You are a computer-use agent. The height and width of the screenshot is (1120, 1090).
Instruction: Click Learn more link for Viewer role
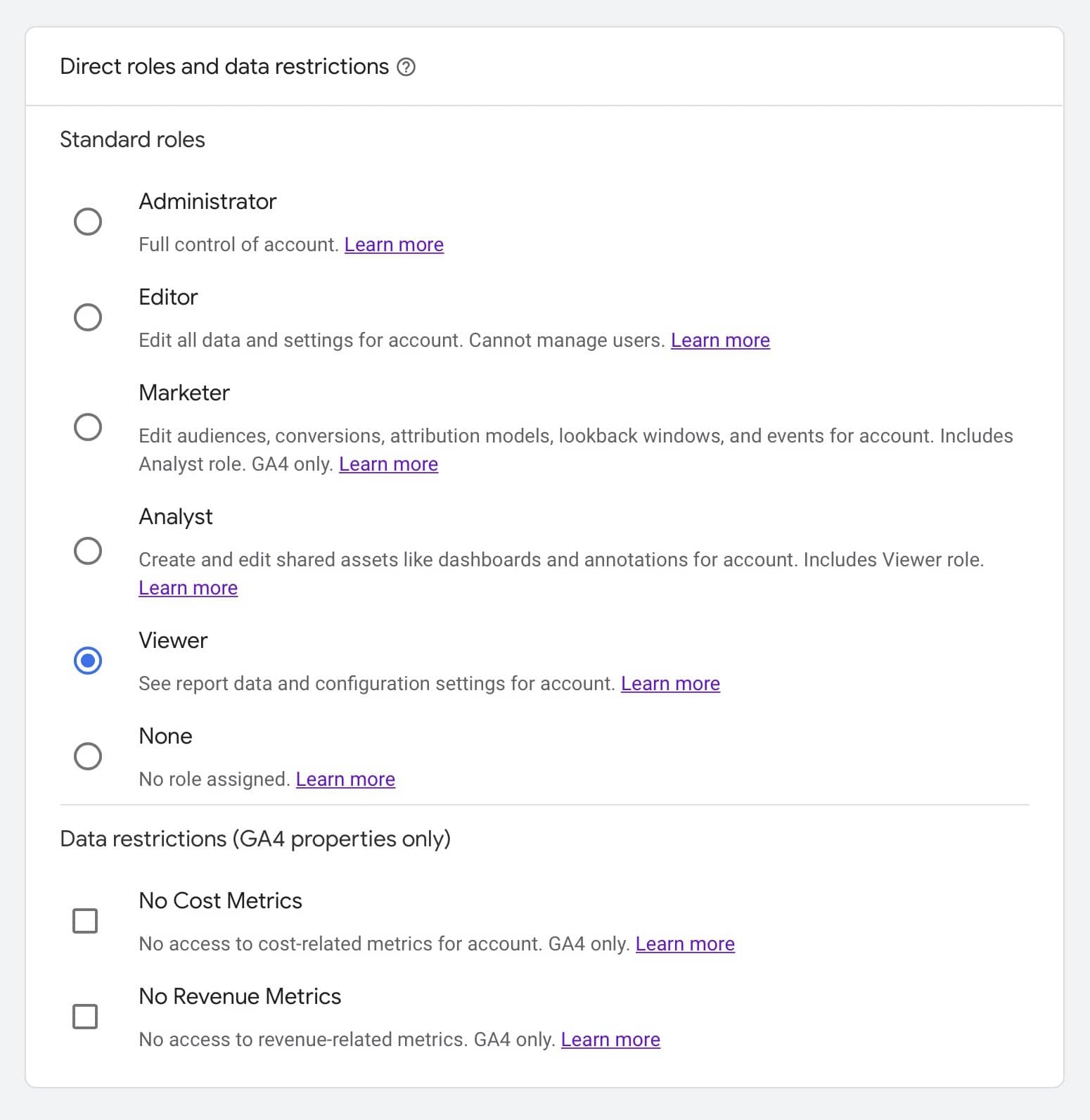(670, 684)
